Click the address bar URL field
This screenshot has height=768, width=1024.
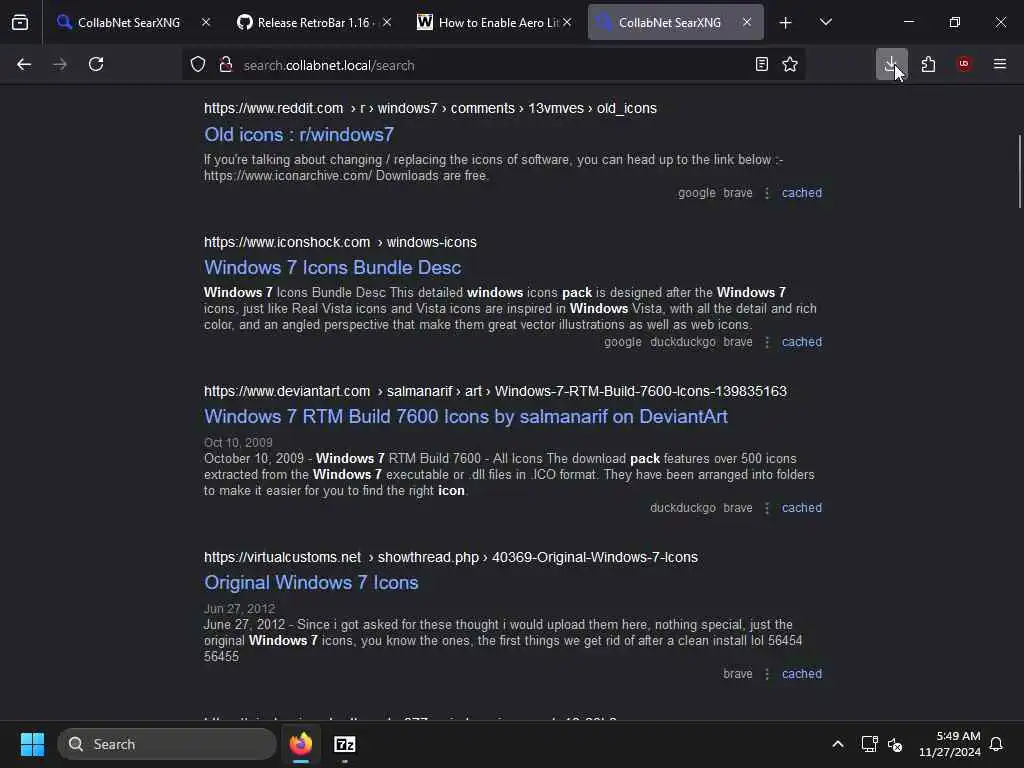tap(493, 65)
